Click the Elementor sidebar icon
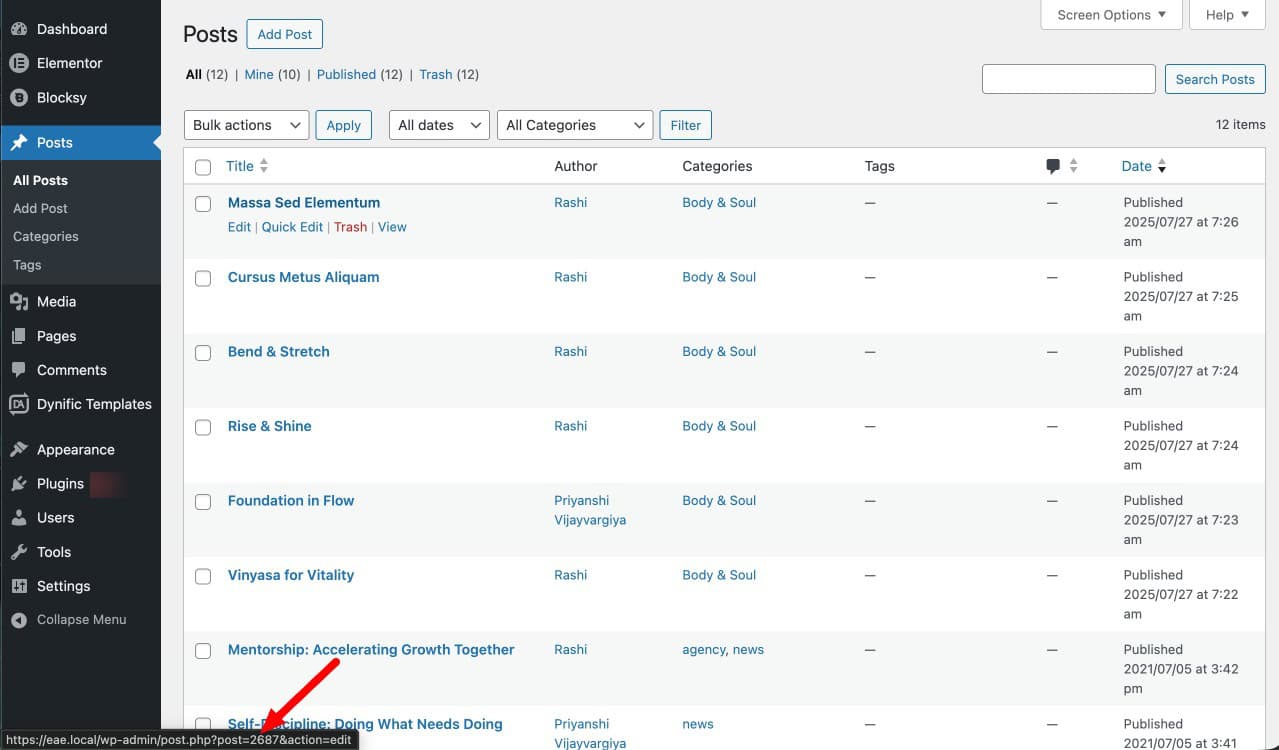Screen dimensions: 1279x750 tap(19, 63)
